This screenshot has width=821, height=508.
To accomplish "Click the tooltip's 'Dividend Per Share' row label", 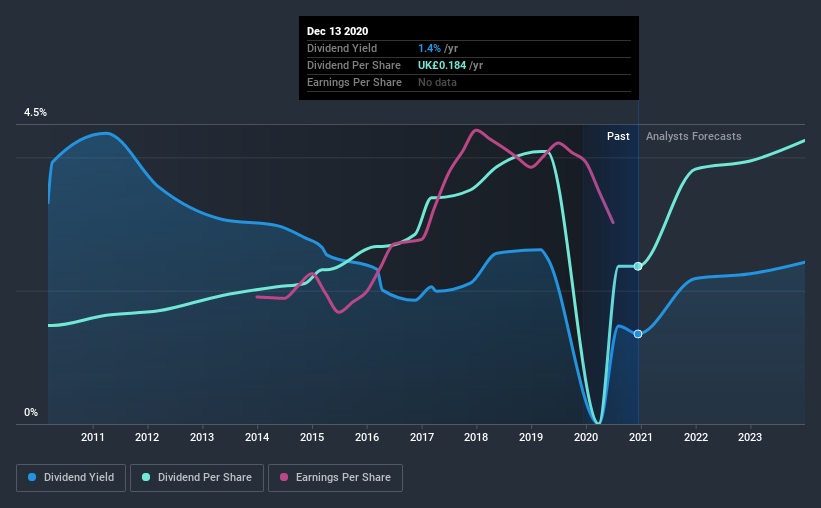I will tap(353, 65).
